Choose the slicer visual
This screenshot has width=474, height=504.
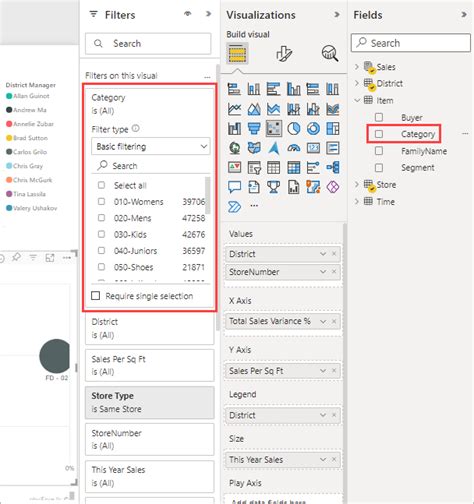tap(254, 168)
